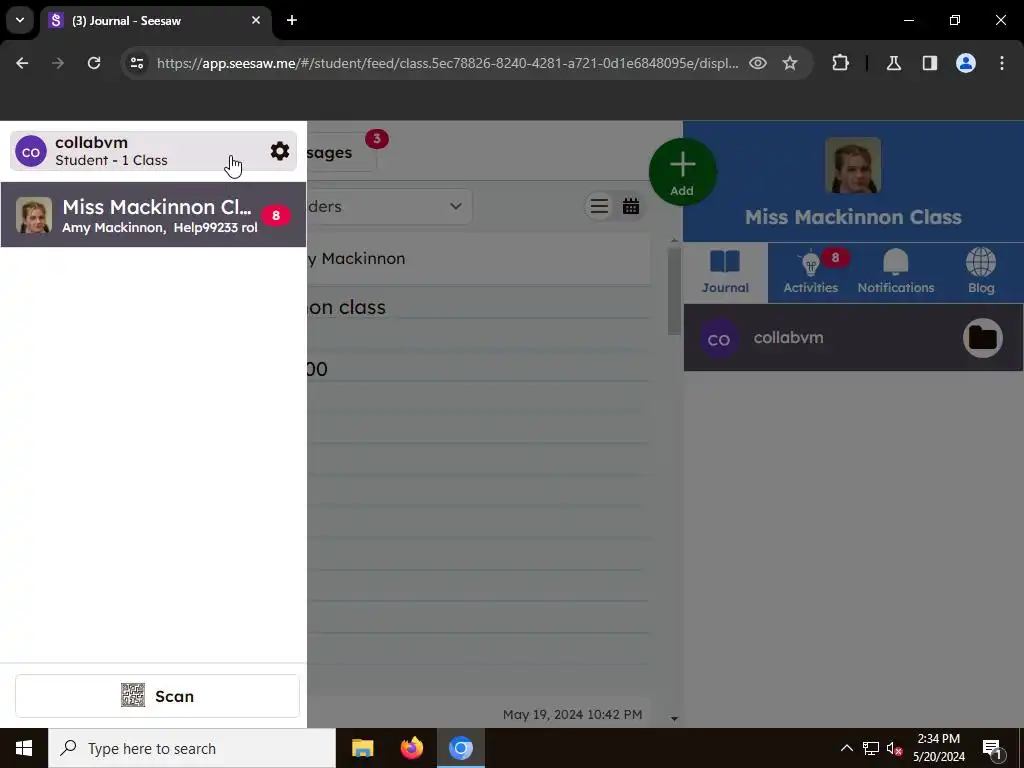Click the feed scrollbar down arrow

[x=674, y=719]
